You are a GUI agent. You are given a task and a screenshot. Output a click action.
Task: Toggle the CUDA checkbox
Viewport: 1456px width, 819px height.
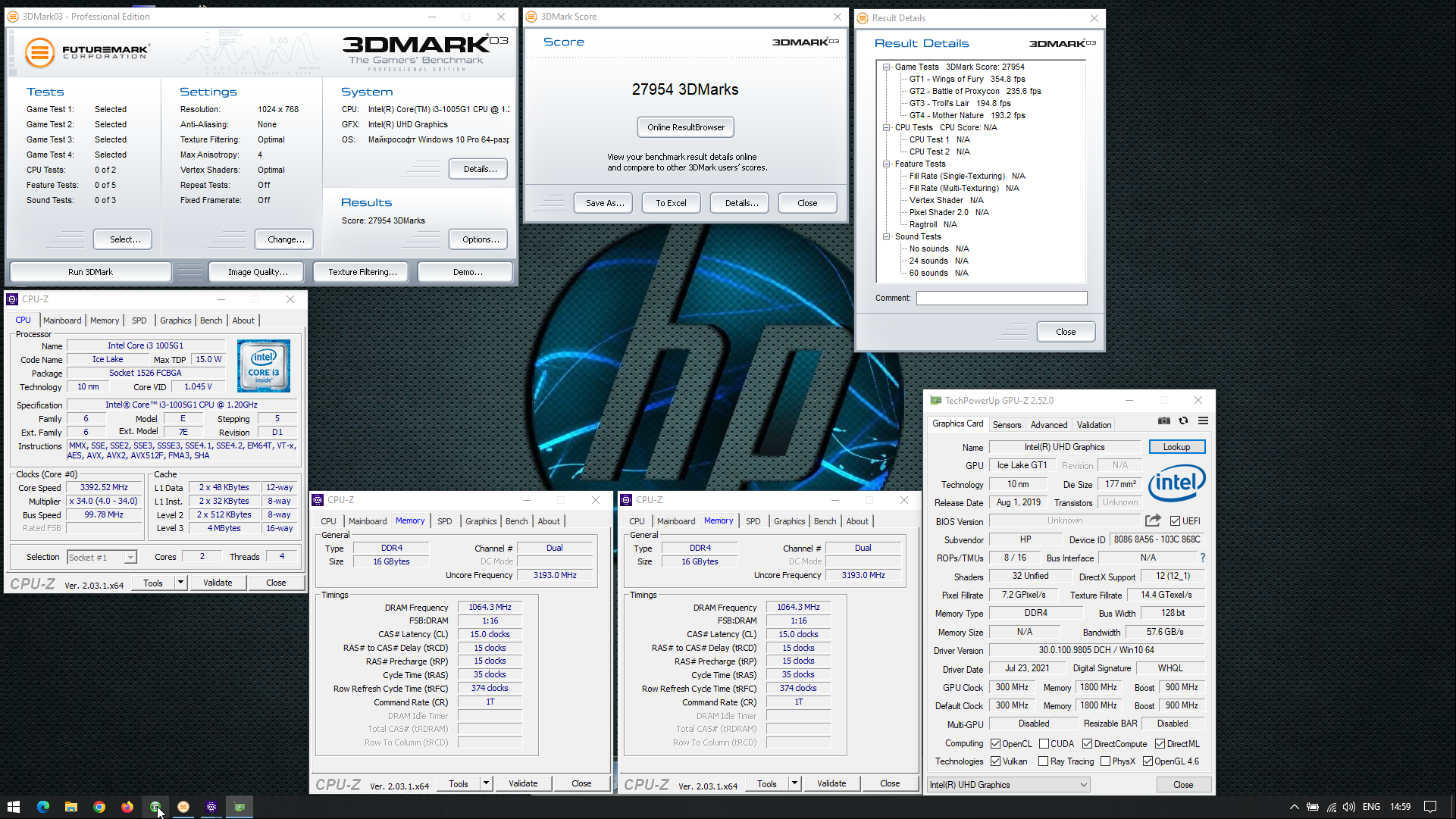[1044, 744]
